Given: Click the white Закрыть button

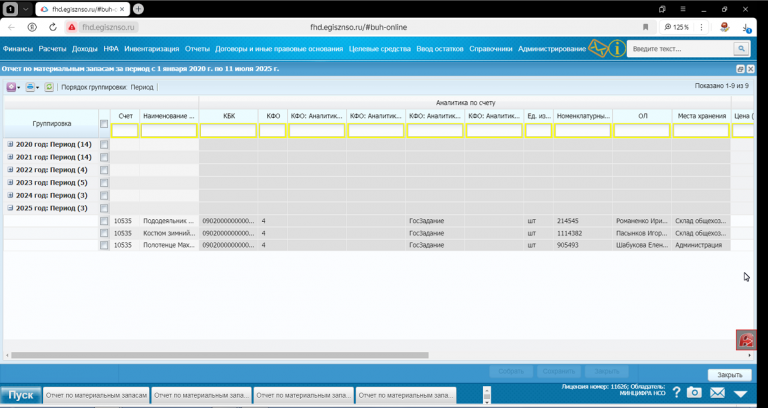Looking at the screenshot, I should (730, 375).
